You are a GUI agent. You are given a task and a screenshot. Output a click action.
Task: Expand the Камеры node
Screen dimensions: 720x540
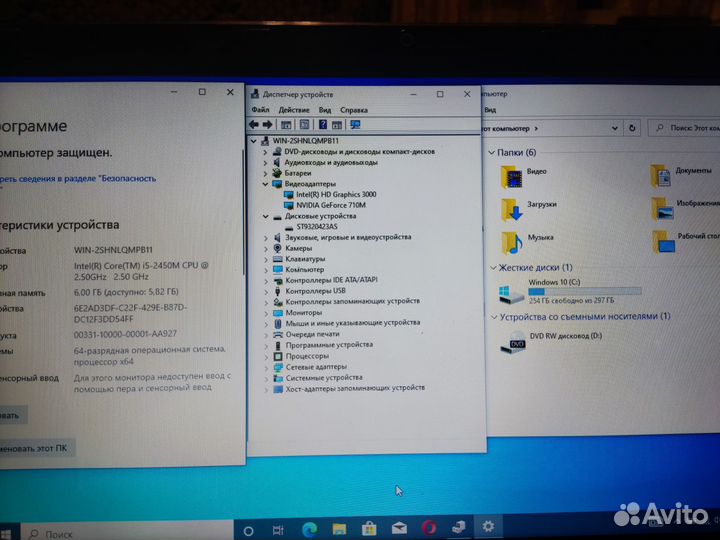(x=266, y=248)
